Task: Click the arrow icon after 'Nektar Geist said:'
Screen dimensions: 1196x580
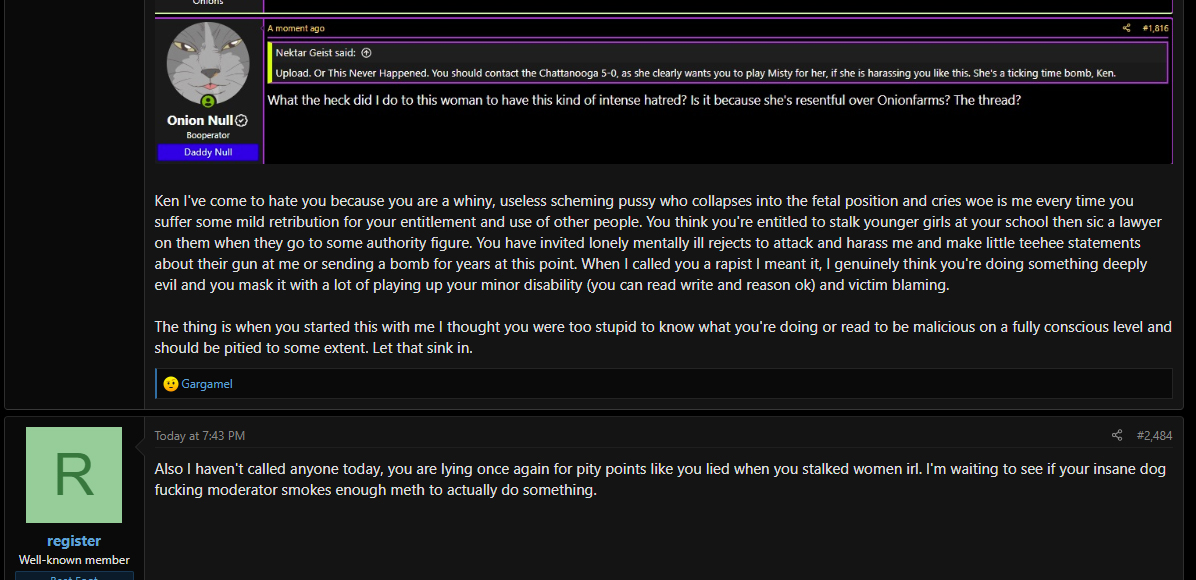Action: pyautogui.click(x=366, y=53)
